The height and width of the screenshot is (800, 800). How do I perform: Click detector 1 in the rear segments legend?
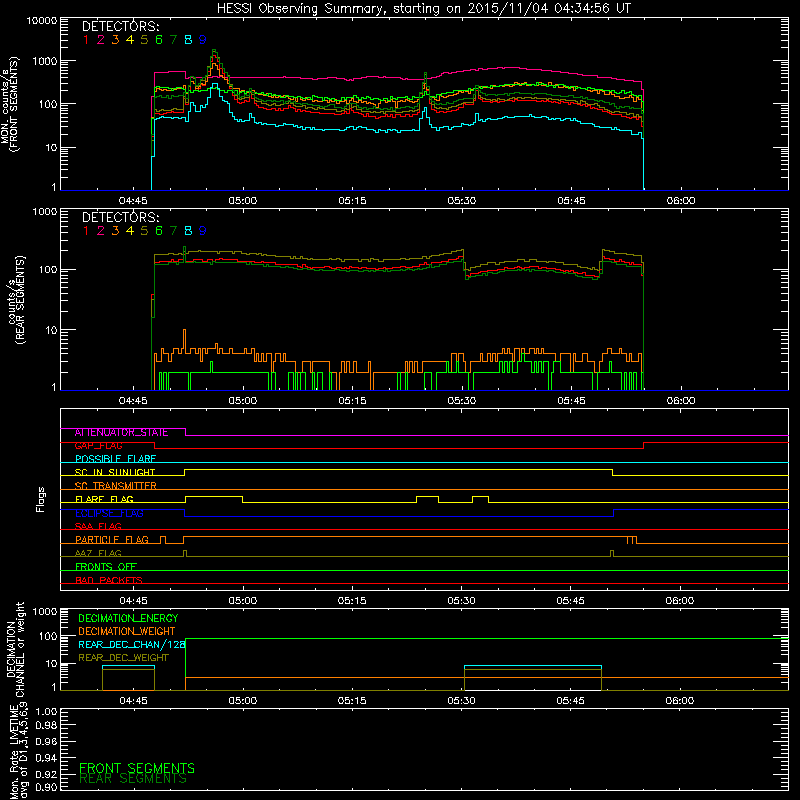(x=86, y=231)
